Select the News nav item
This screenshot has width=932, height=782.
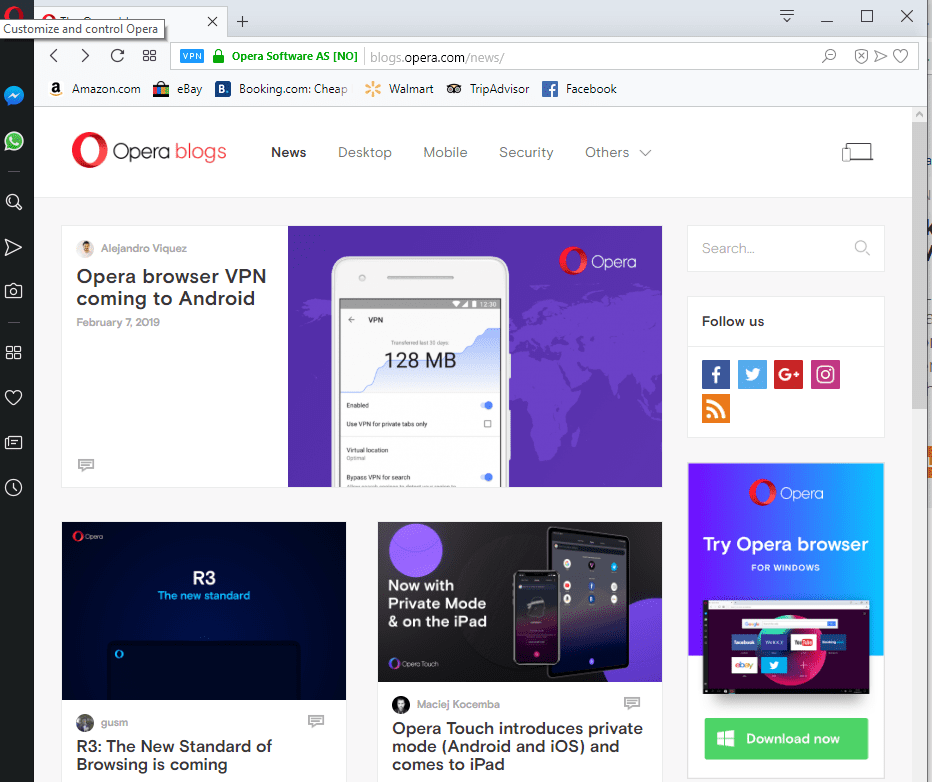(288, 153)
